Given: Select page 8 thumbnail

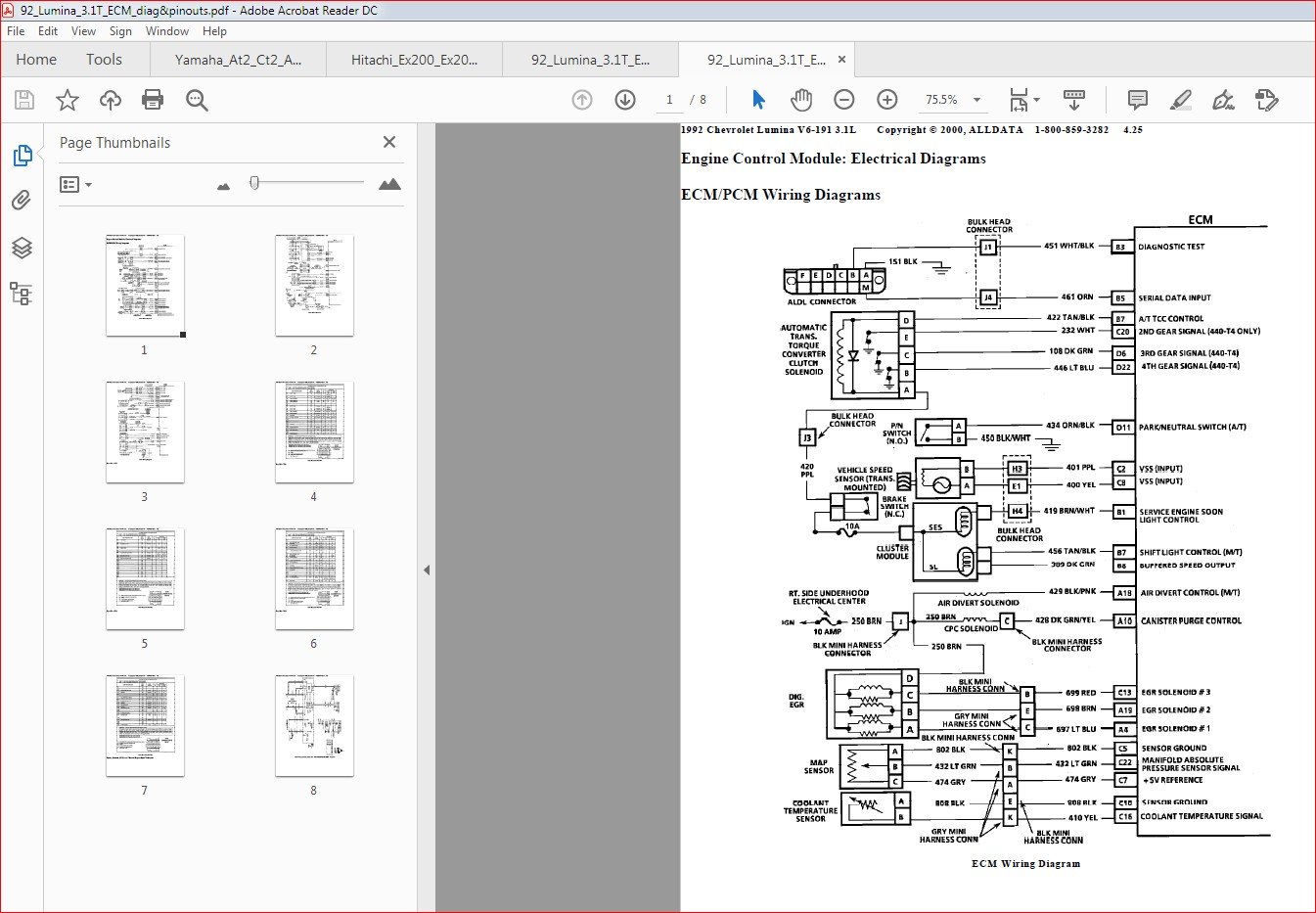Looking at the screenshot, I should [314, 726].
